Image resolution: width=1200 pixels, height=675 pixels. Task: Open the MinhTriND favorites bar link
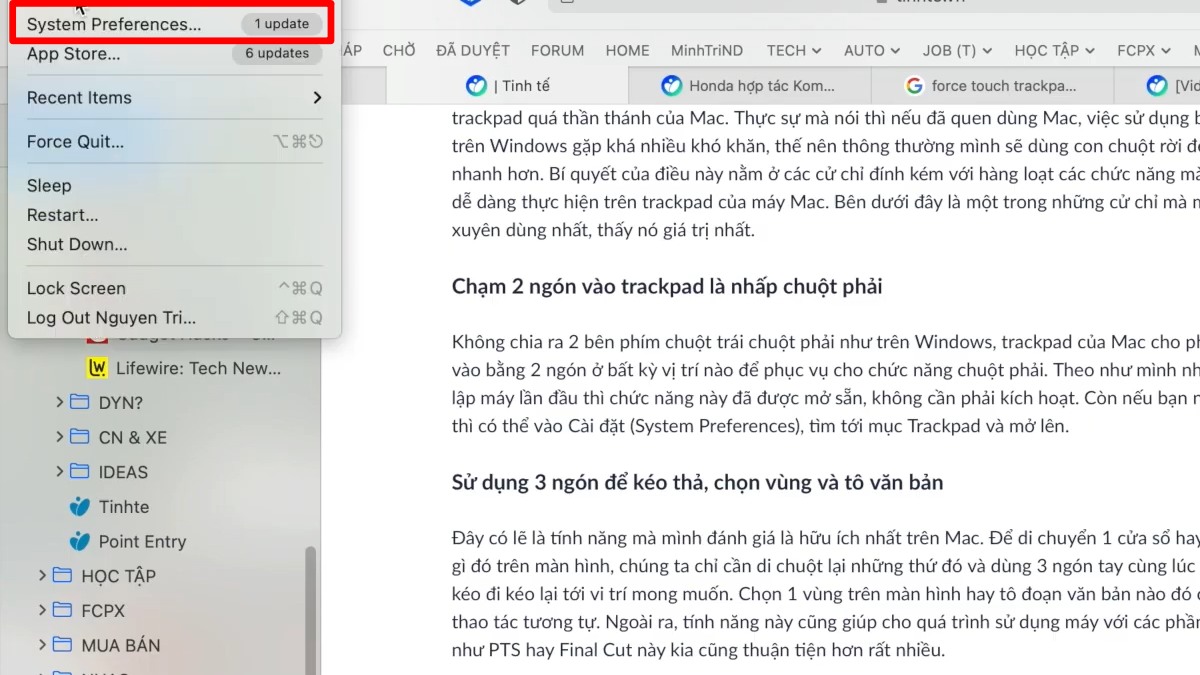pyautogui.click(x=707, y=50)
